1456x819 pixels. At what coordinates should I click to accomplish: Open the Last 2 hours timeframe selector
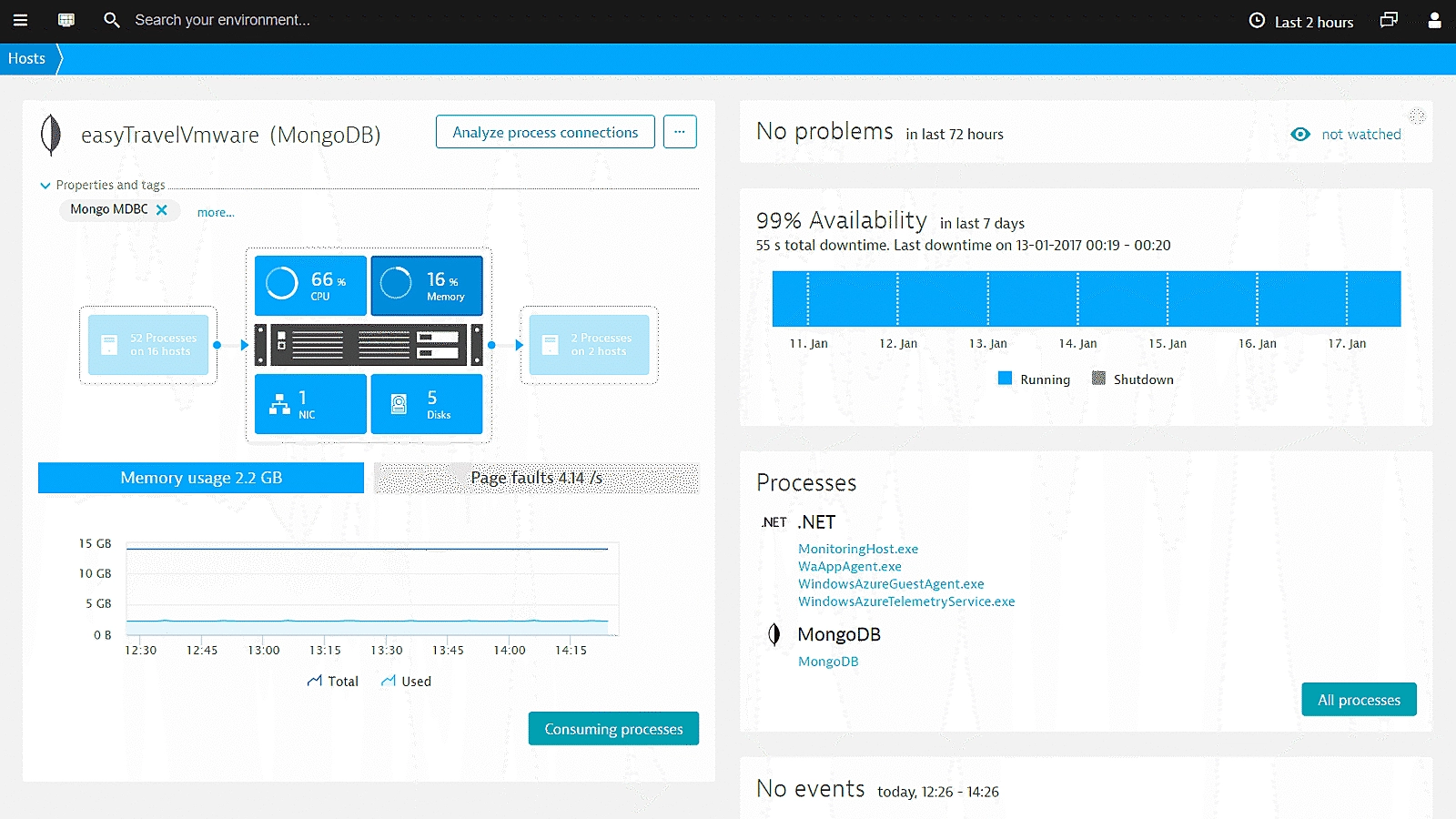[1301, 22]
